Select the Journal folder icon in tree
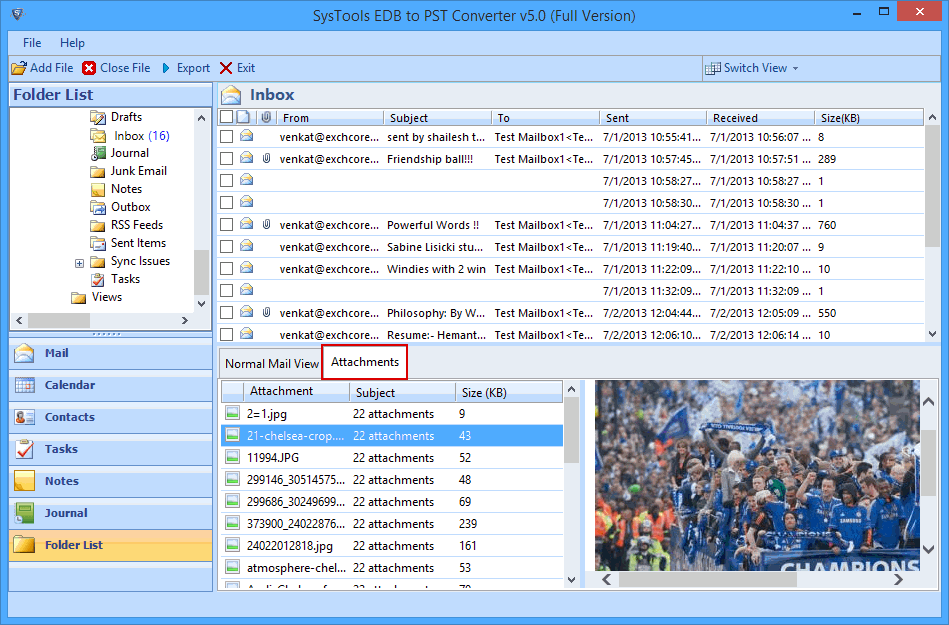949x625 pixels. point(98,153)
